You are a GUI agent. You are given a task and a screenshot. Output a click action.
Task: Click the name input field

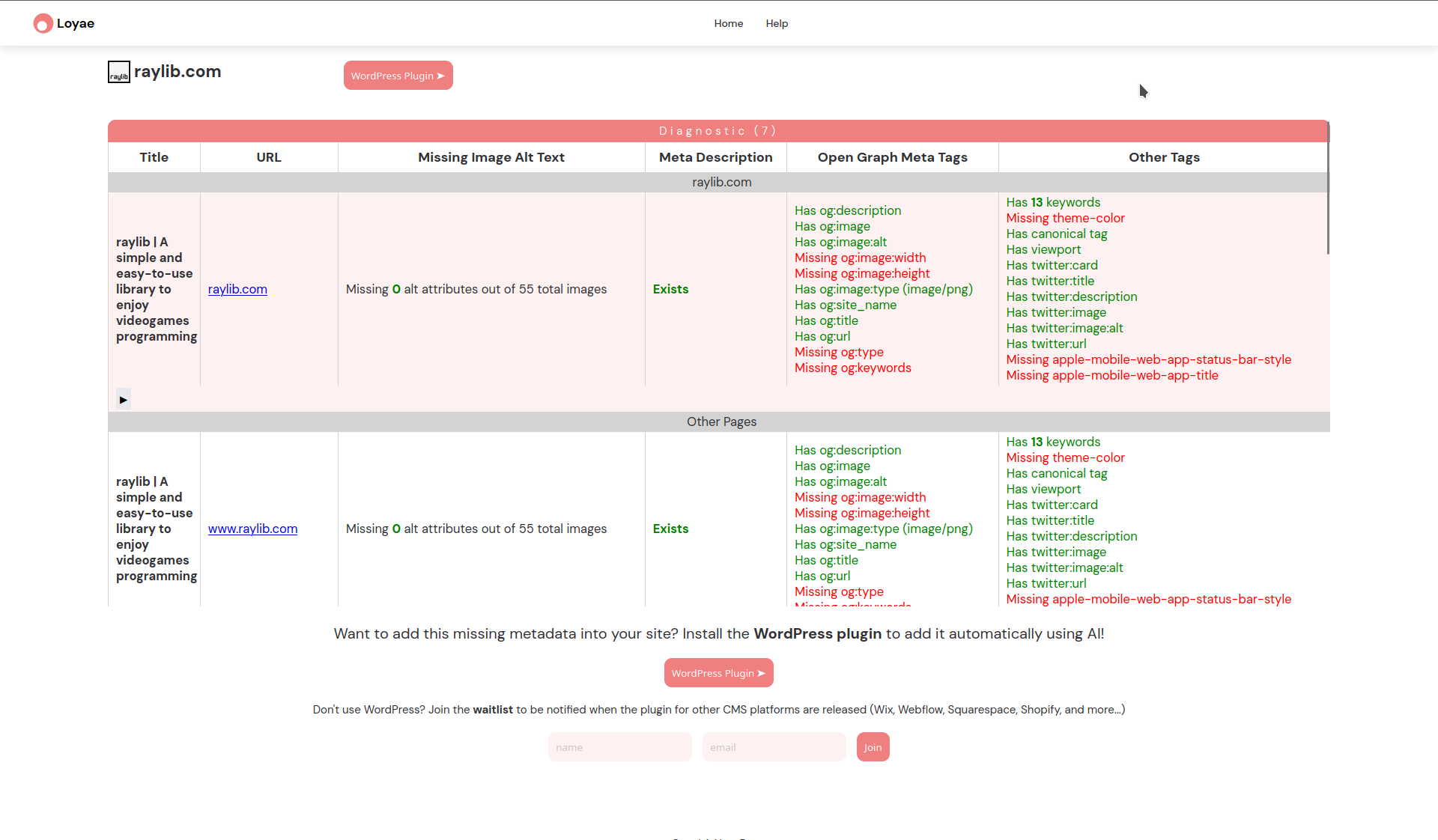click(620, 747)
